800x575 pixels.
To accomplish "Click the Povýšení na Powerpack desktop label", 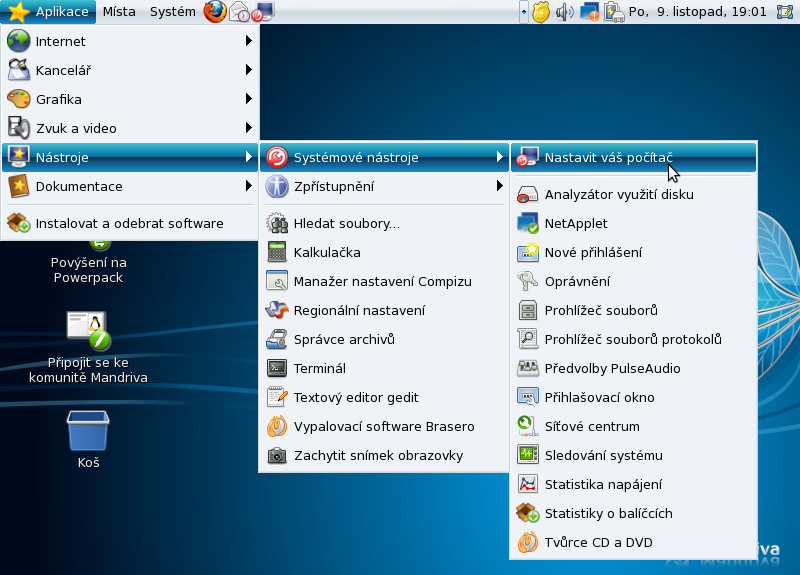I will 88,270.
